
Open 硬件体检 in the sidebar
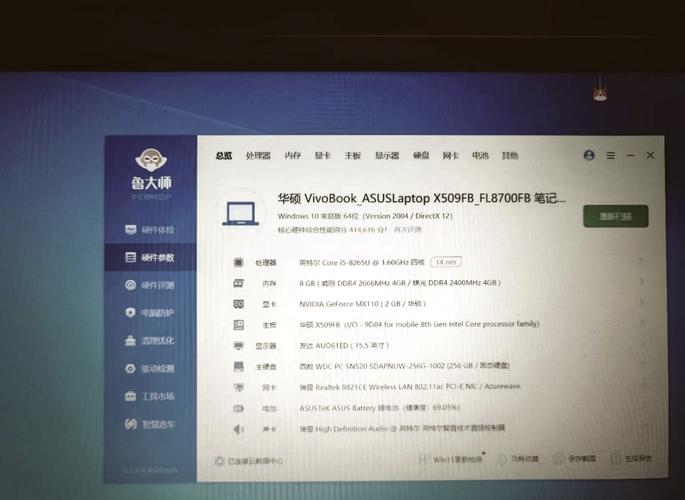click(x=150, y=230)
